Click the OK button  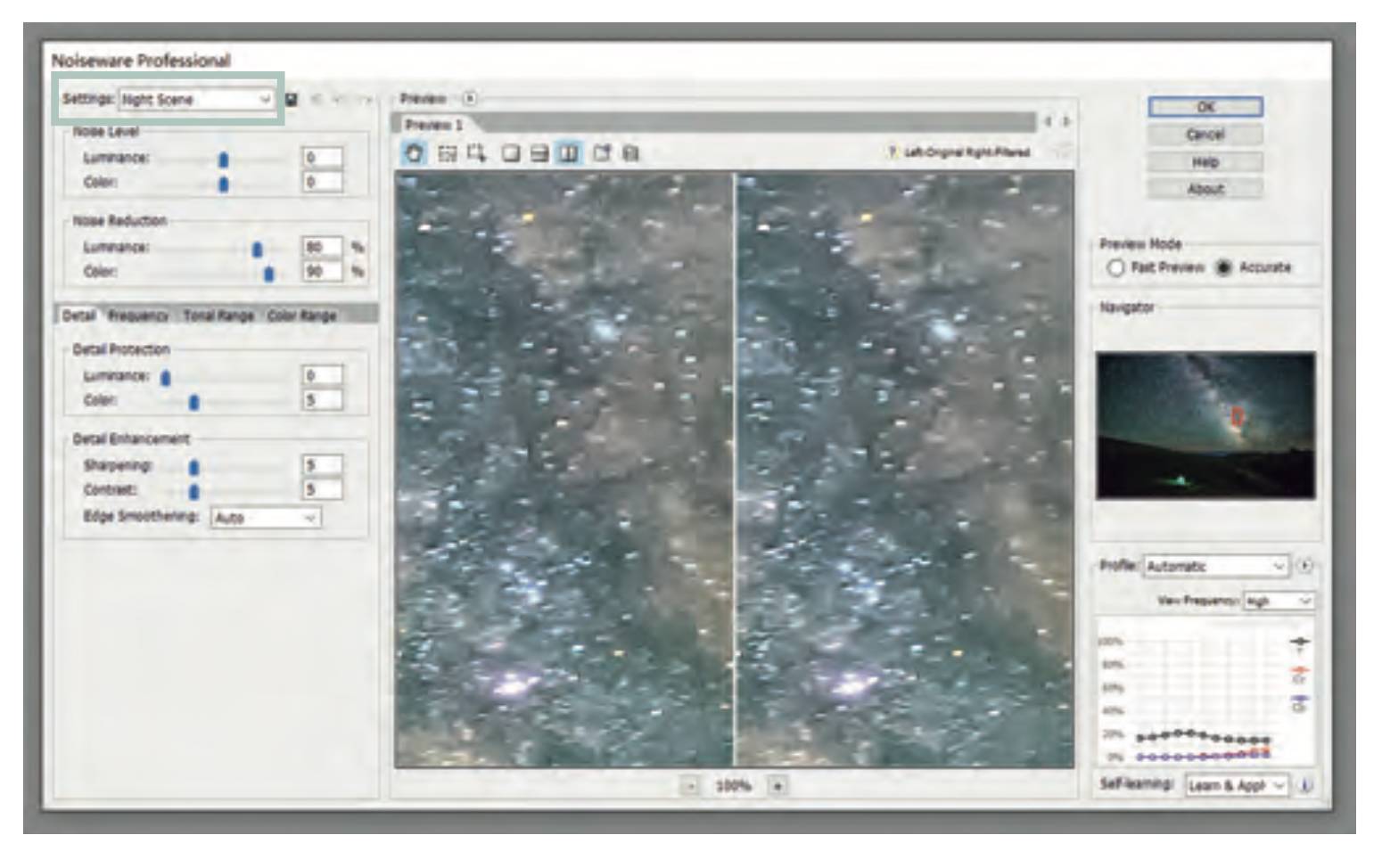point(1205,107)
